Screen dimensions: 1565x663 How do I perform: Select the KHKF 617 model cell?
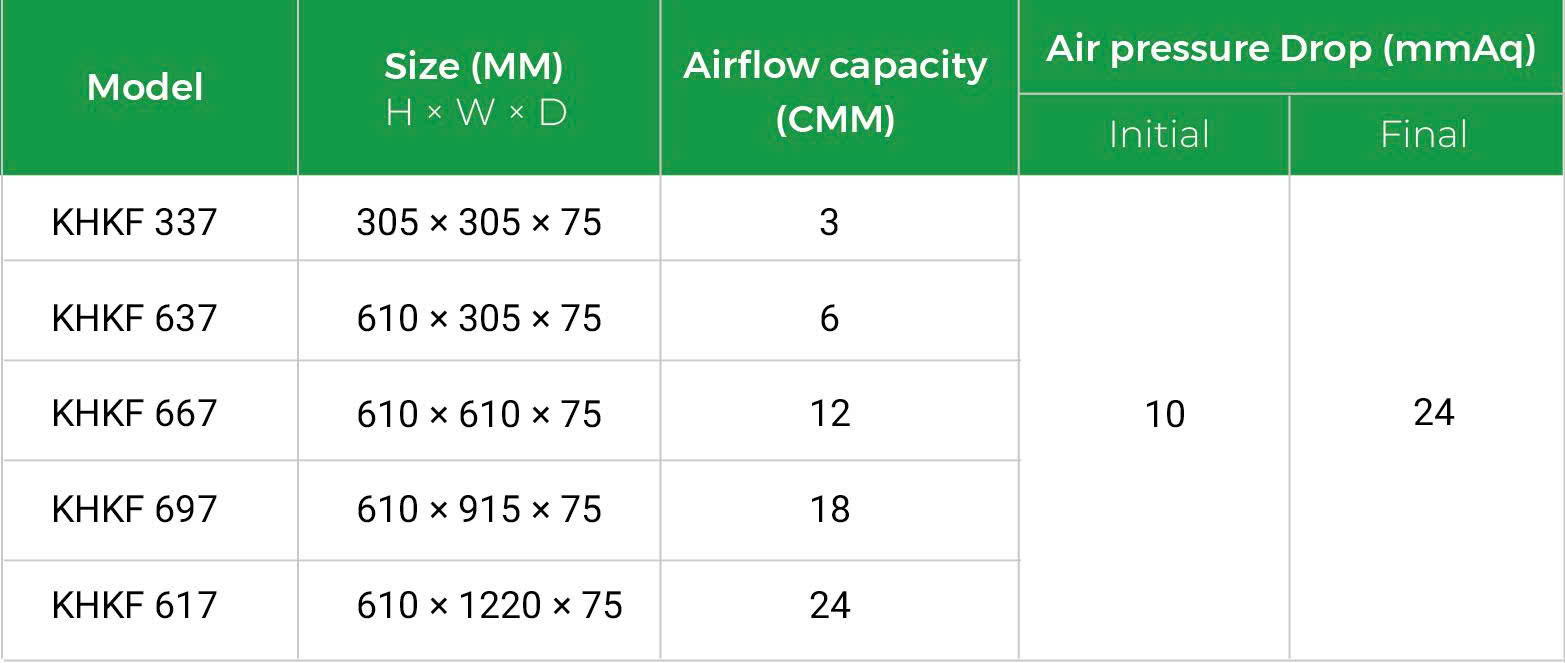point(134,605)
